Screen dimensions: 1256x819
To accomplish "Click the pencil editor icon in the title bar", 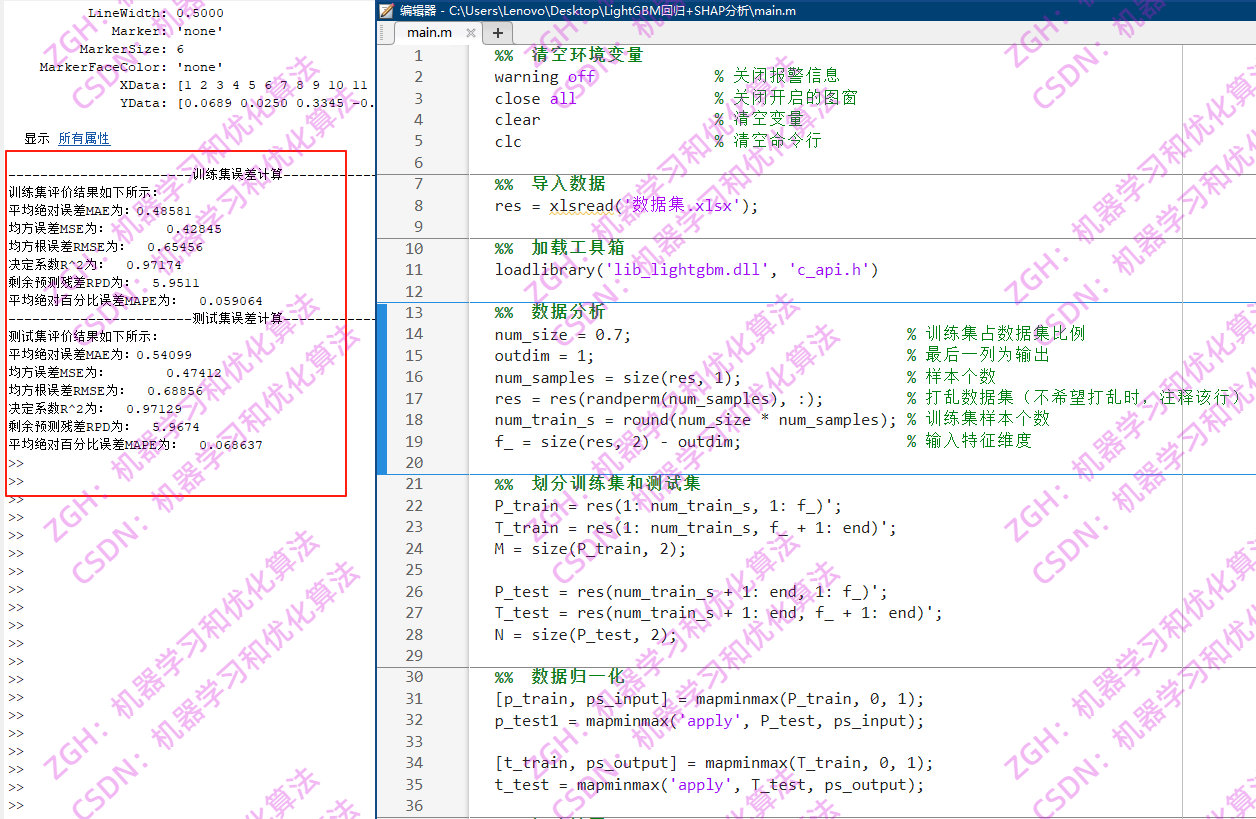I will click(x=385, y=12).
